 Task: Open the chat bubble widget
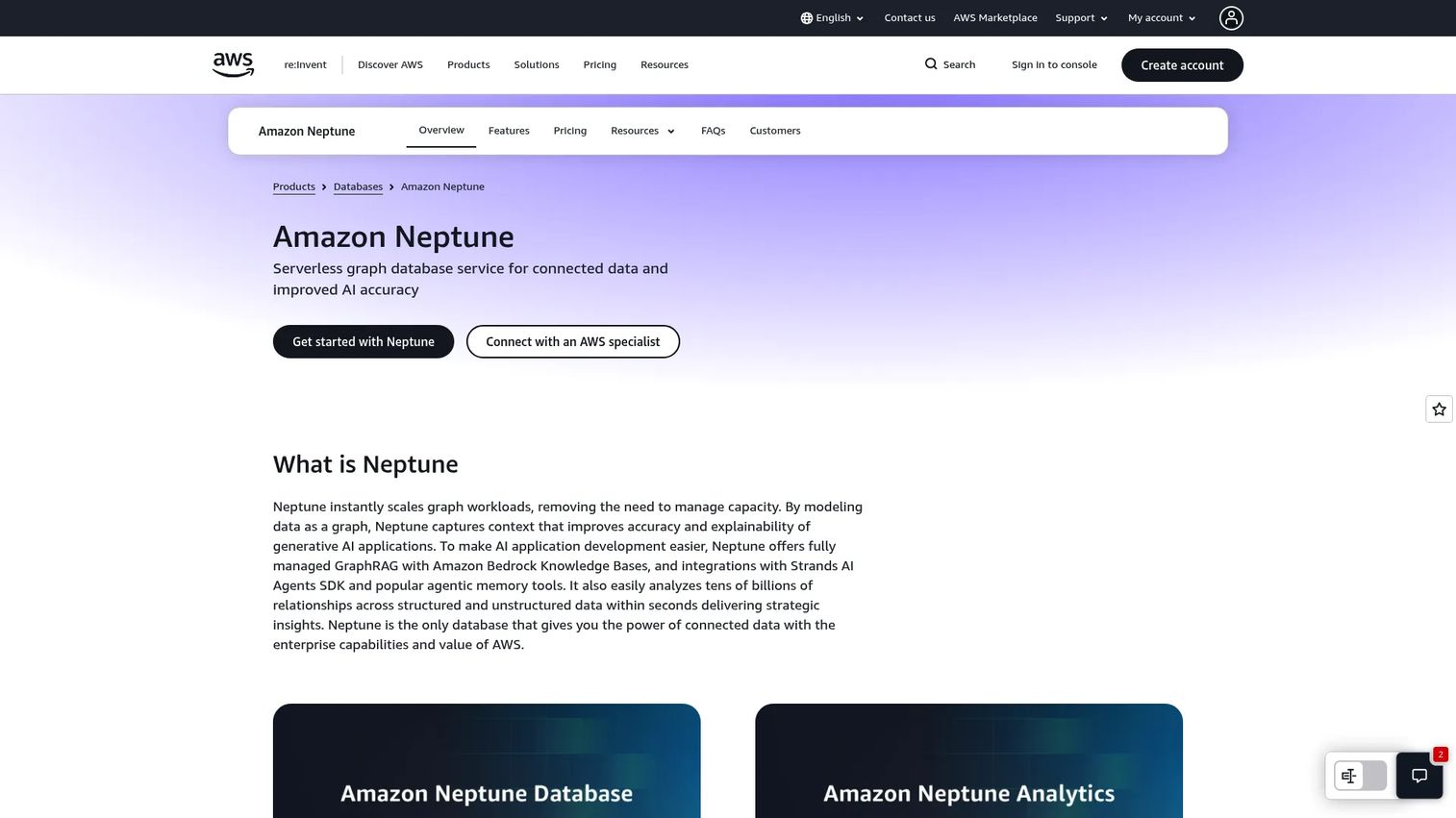(x=1419, y=776)
